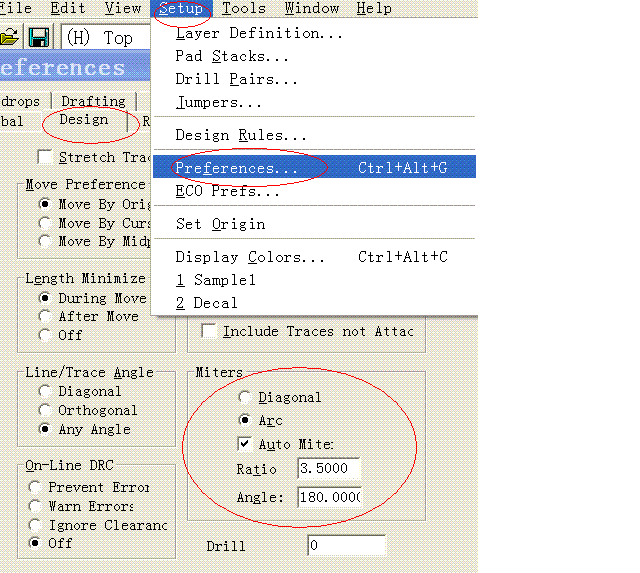
Task: Toggle Stretch Traces checkbox
Action: (44, 157)
